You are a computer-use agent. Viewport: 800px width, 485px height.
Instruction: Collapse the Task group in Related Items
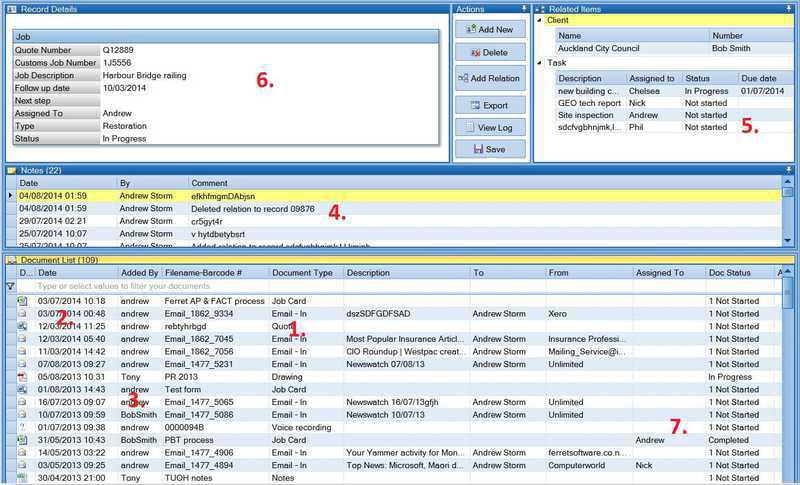(541, 62)
